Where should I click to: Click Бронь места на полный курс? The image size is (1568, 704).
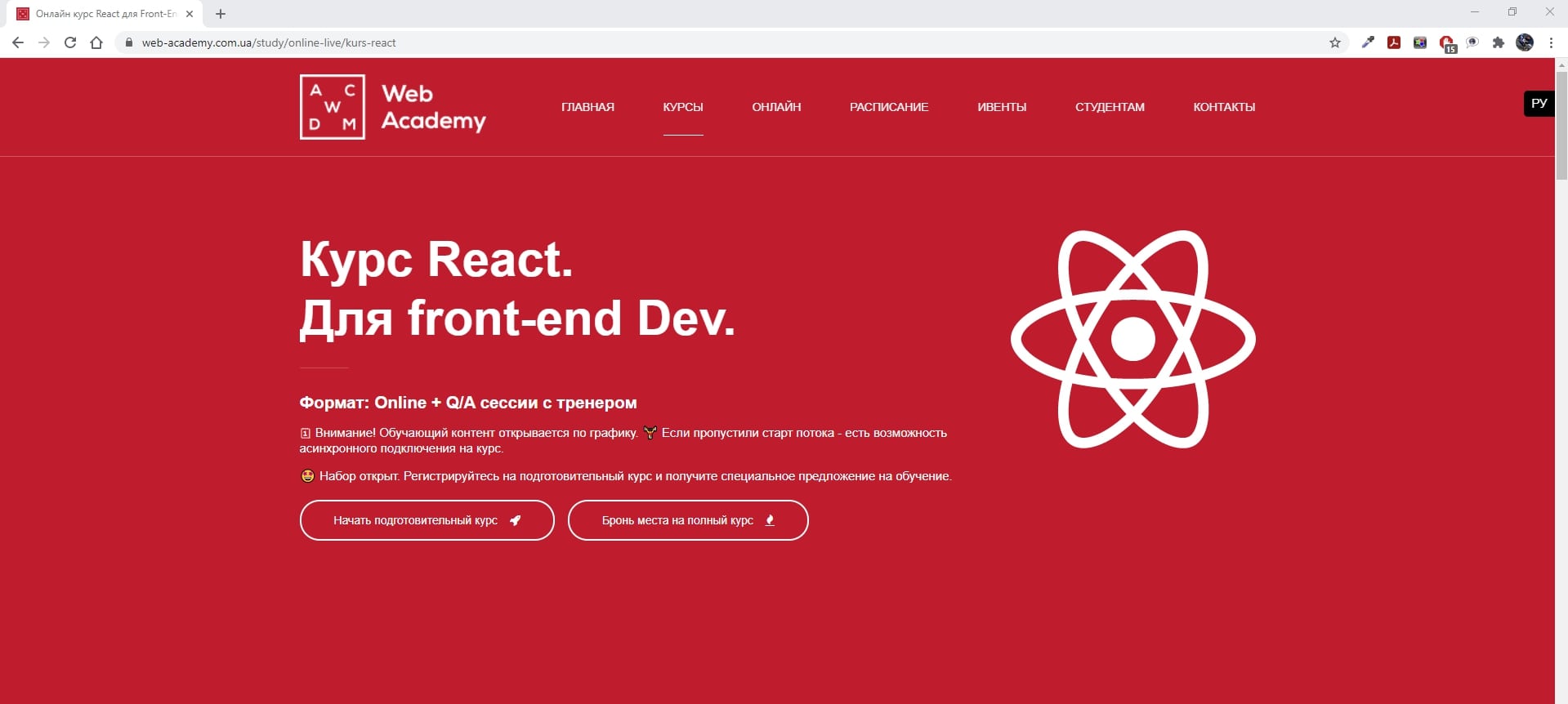pos(688,520)
